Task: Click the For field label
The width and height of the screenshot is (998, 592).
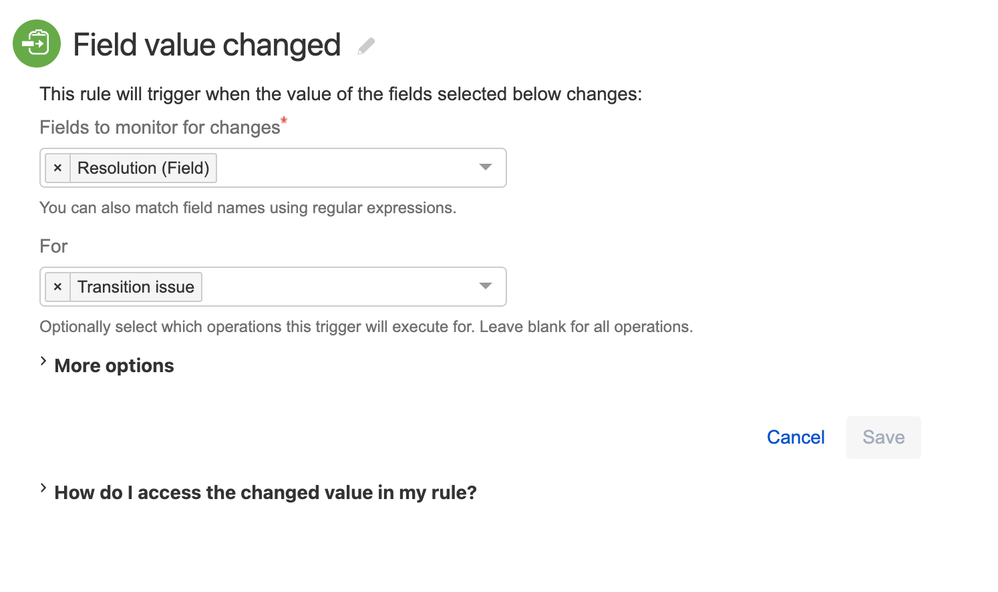Action: 54,246
